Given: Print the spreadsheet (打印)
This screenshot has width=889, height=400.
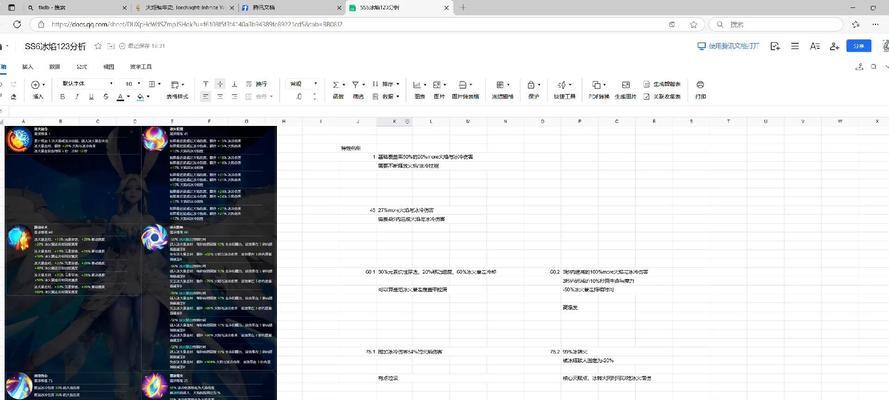Looking at the screenshot, I should 700,90.
